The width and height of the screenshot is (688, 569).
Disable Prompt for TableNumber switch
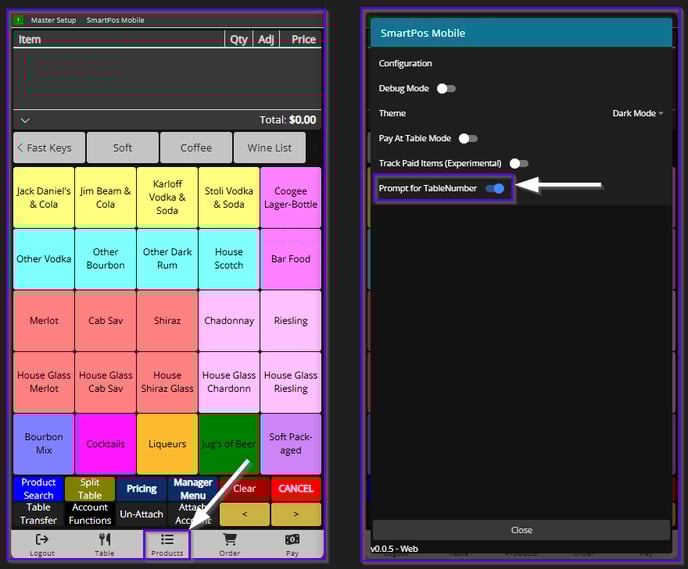[495, 189]
